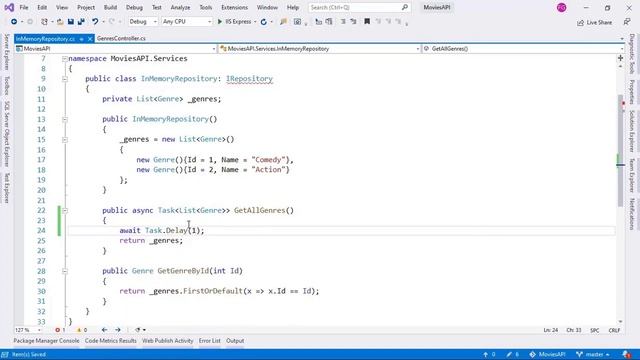Open the Any CPU platform dropdown

pos(187,22)
